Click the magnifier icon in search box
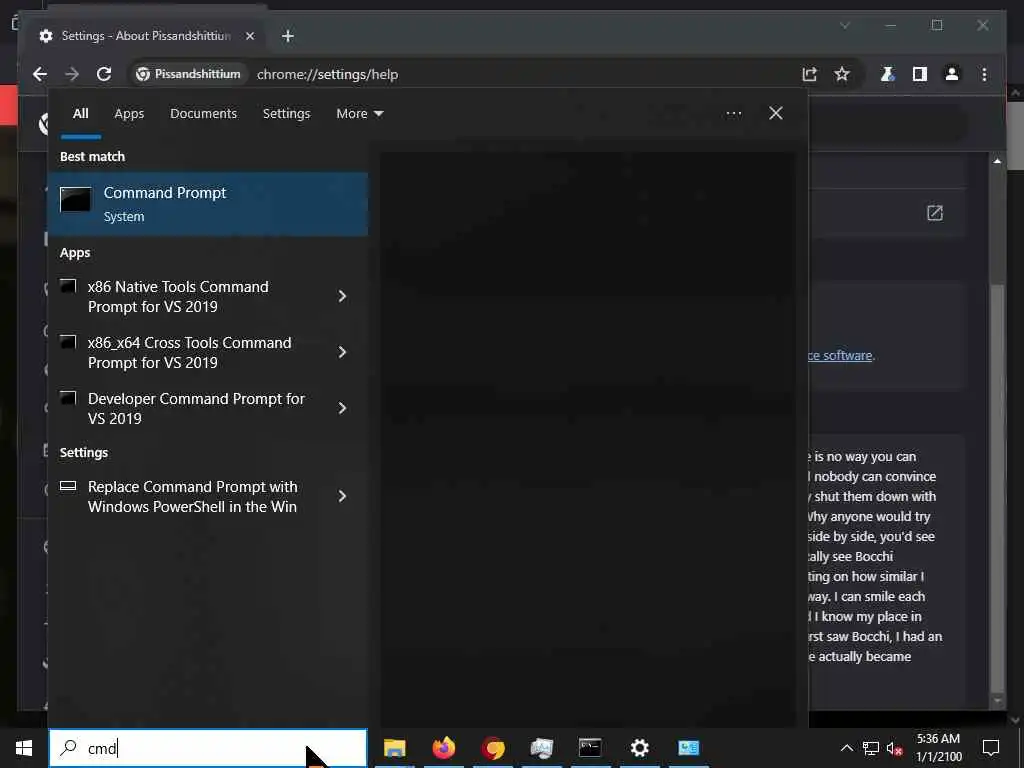 click(x=69, y=748)
